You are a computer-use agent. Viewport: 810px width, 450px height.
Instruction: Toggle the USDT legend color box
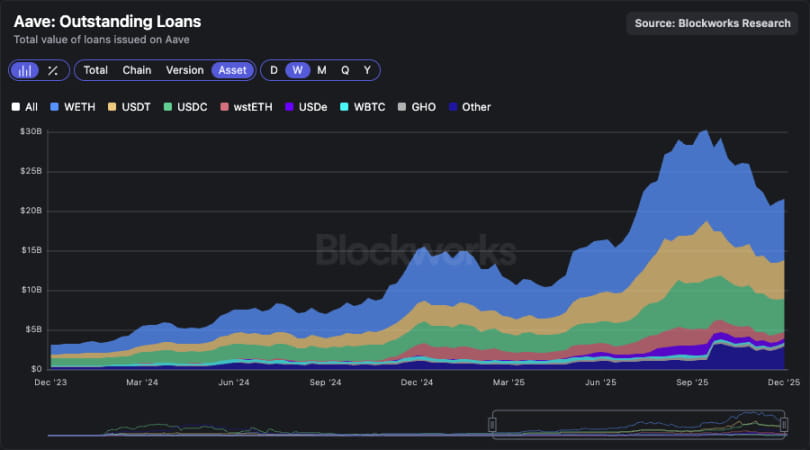pos(112,107)
